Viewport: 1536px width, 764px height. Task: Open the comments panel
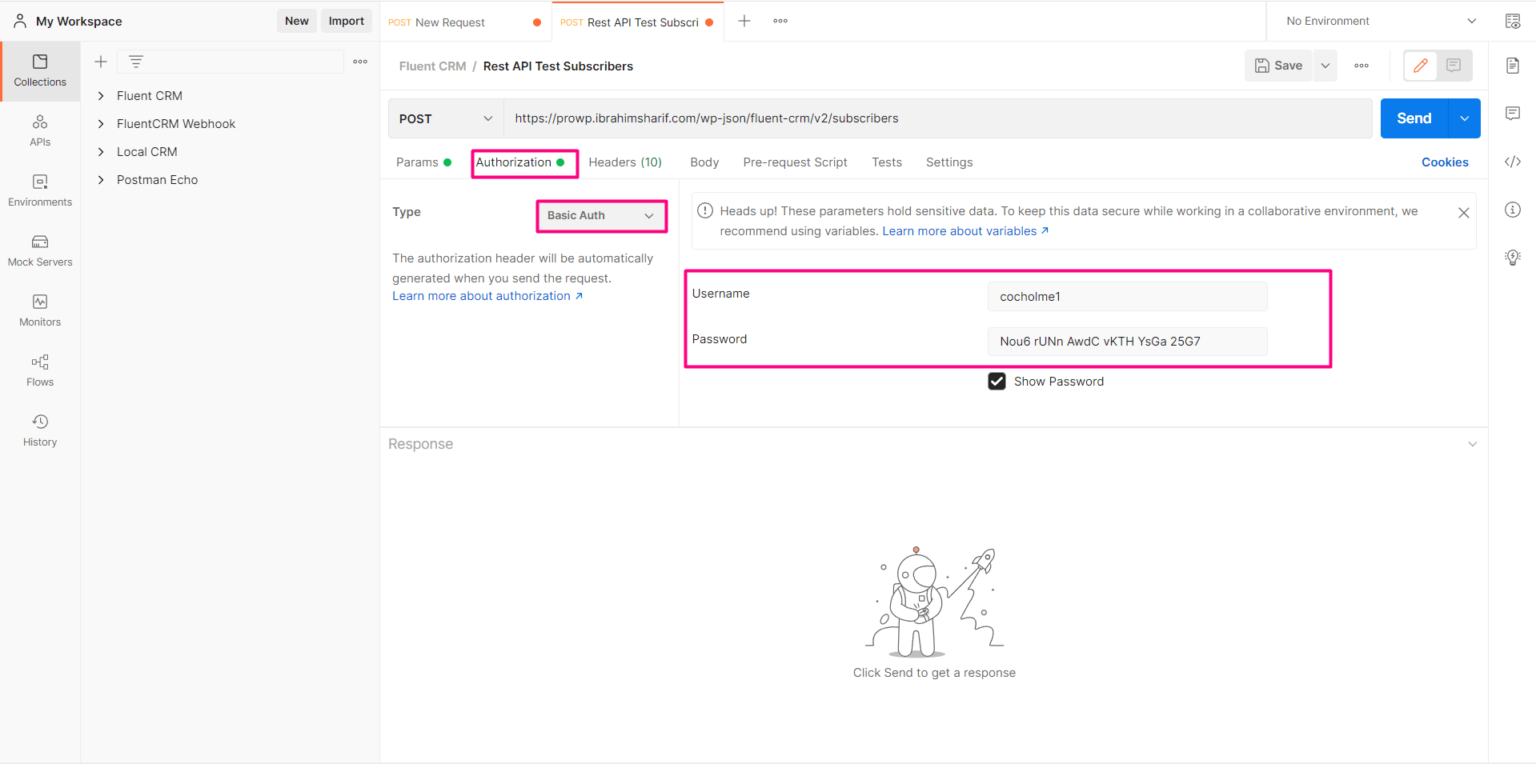coord(1513,113)
